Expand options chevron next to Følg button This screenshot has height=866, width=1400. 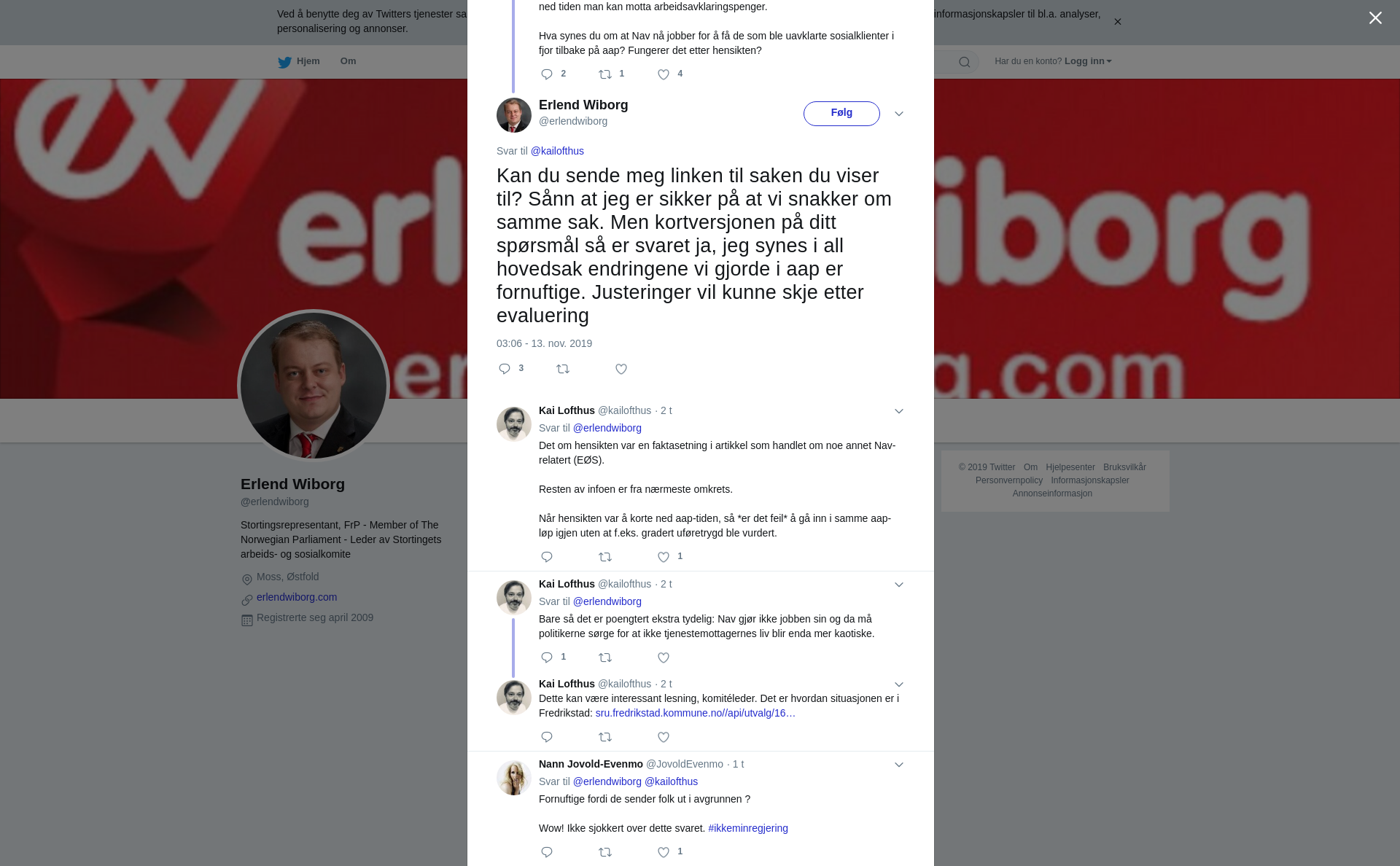point(899,114)
